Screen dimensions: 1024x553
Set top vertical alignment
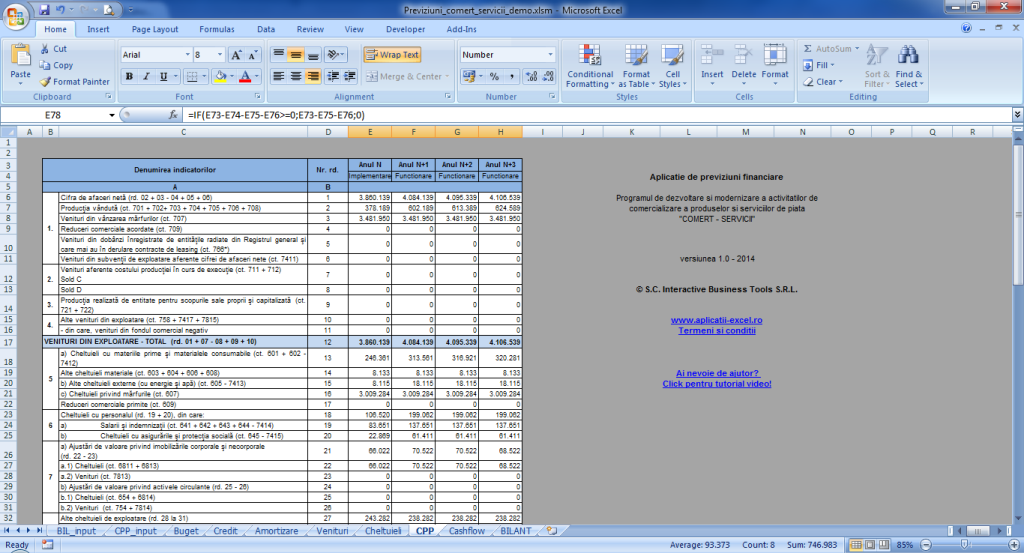[278, 54]
